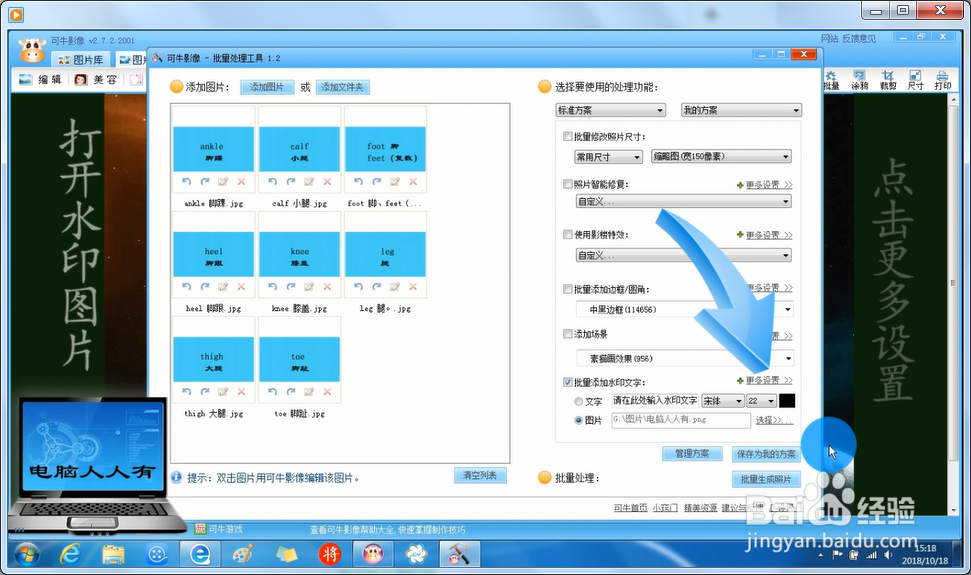This screenshot has height=575, width=971.
Task: Rotate ankle thumbnail counterclockwise
Action: pyautogui.click(x=186, y=181)
